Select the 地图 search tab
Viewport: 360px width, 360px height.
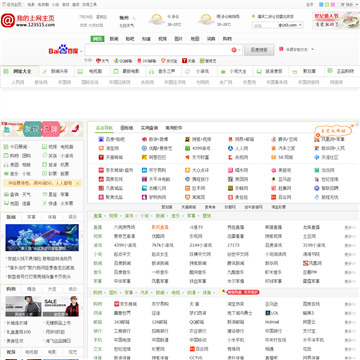coord(195,39)
